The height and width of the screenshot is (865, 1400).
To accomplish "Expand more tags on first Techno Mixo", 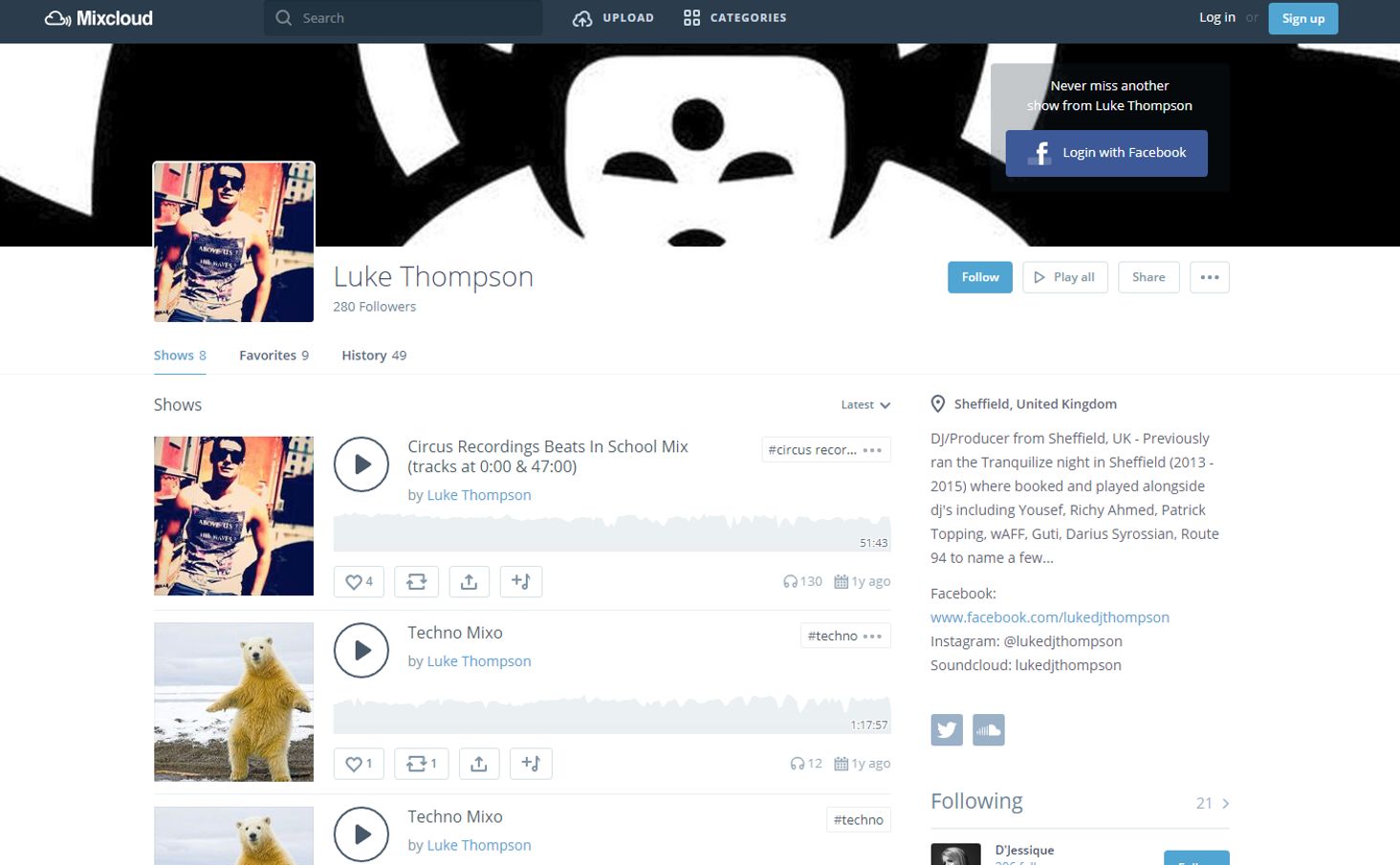I will coord(872,636).
